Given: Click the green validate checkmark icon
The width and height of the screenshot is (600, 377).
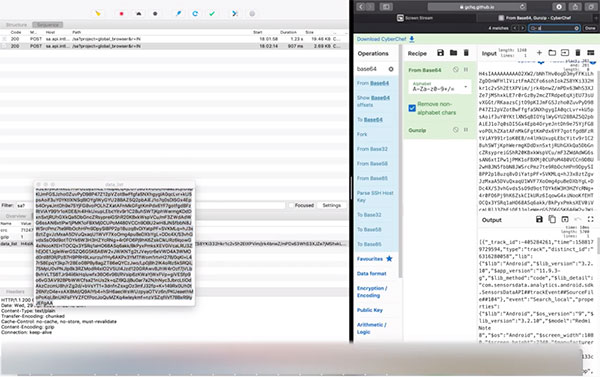Looking at the screenshot, I should [x=212, y=13].
